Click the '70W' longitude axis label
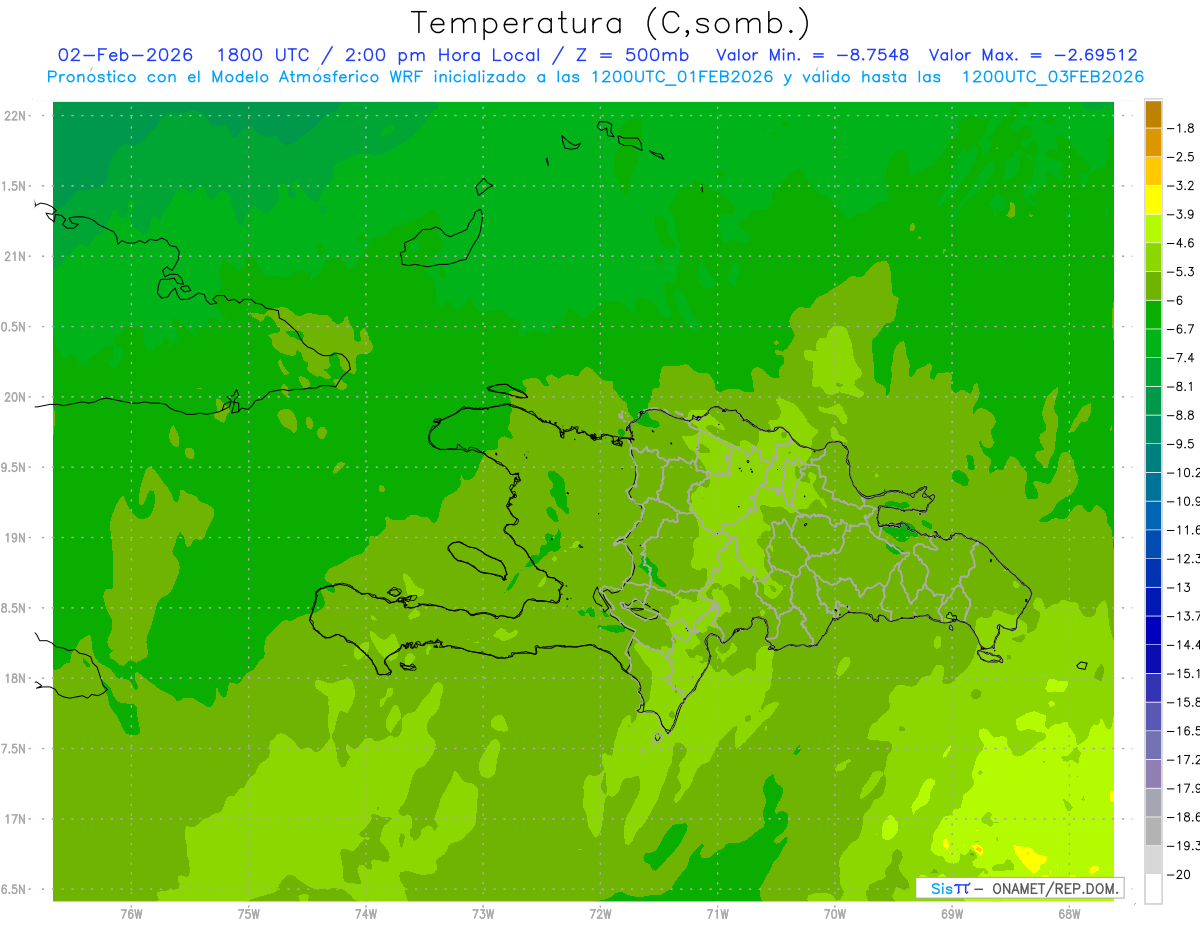1200x927 pixels. pos(834,913)
